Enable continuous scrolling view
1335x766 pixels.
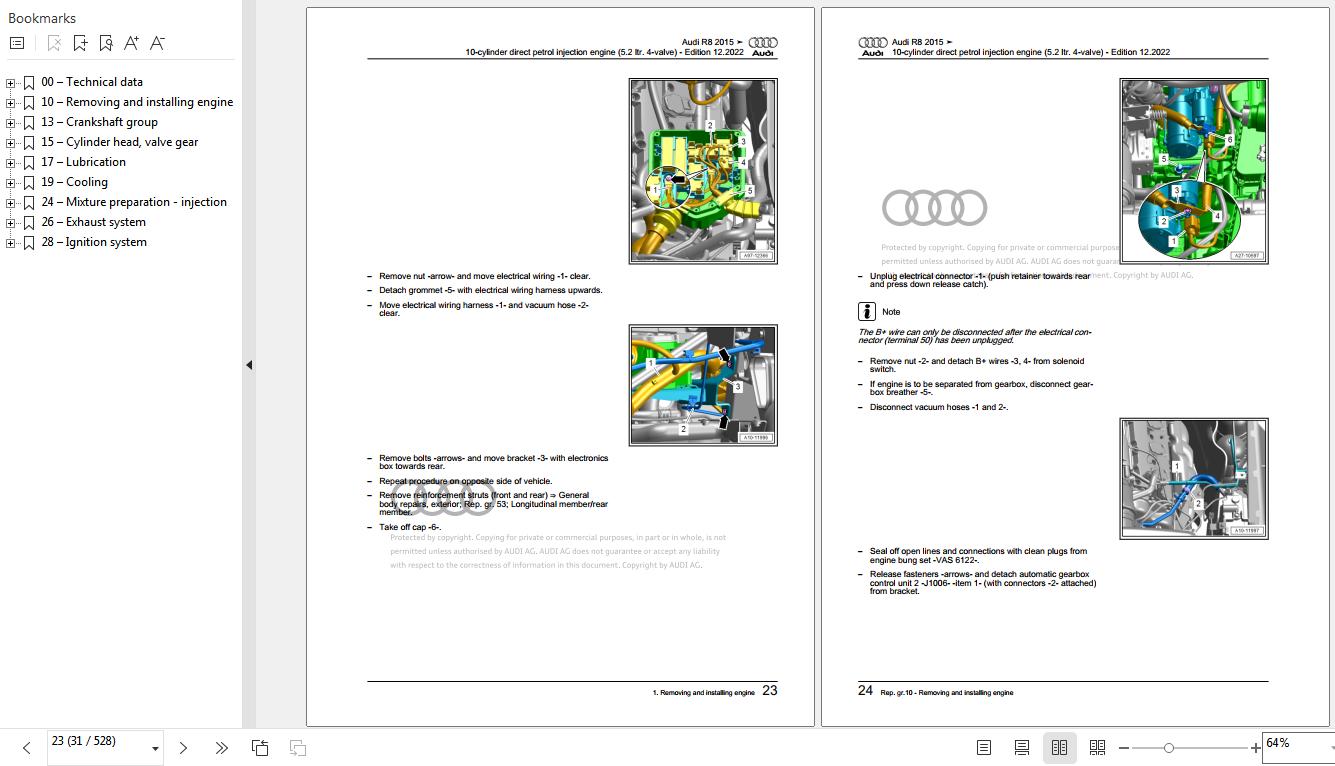tap(1021, 748)
